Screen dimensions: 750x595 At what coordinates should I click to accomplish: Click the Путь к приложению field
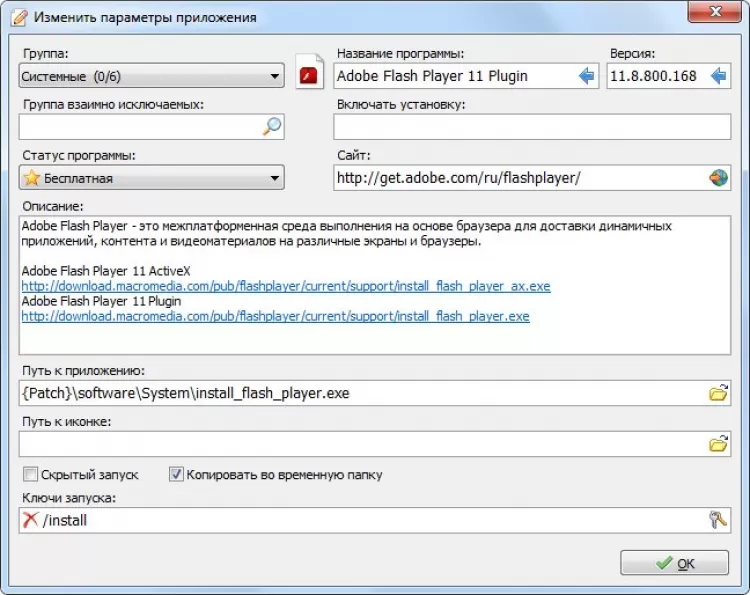tap(375, 393)
